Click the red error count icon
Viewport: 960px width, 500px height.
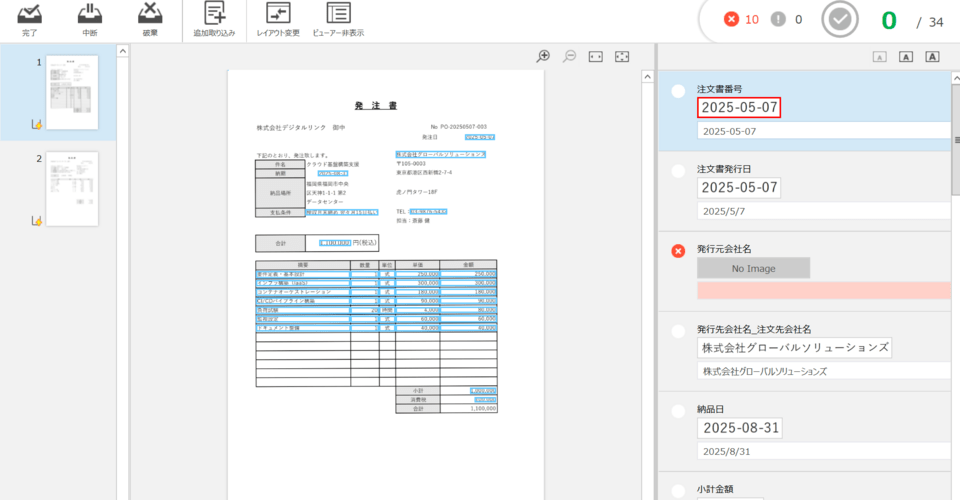pos(731,20)
